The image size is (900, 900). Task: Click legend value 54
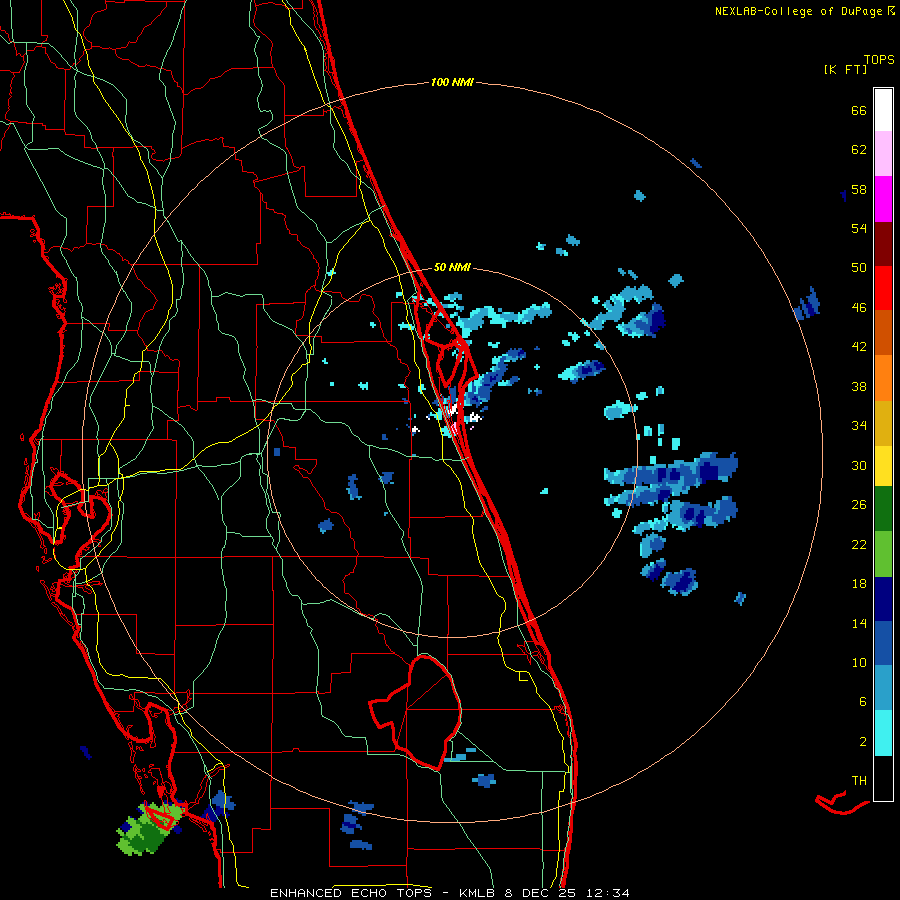point(859,228)
